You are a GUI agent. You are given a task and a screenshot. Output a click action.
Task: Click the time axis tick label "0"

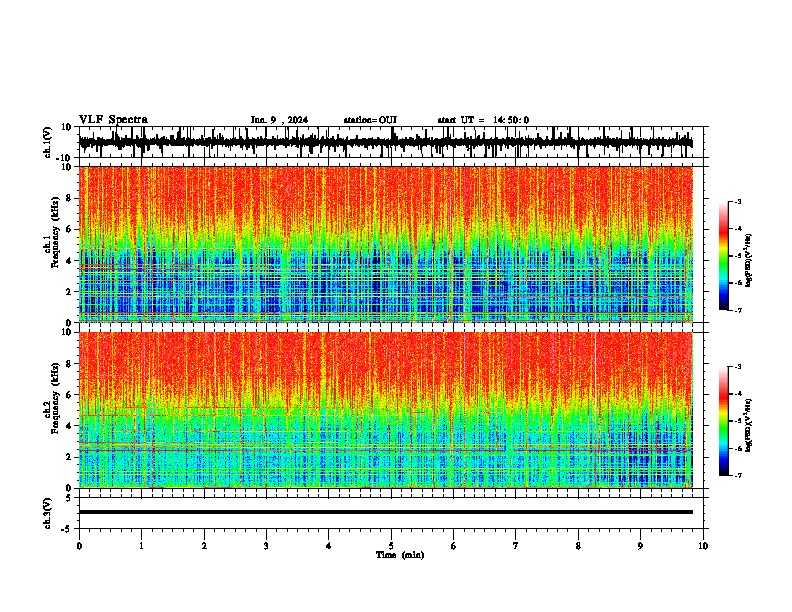79,546
